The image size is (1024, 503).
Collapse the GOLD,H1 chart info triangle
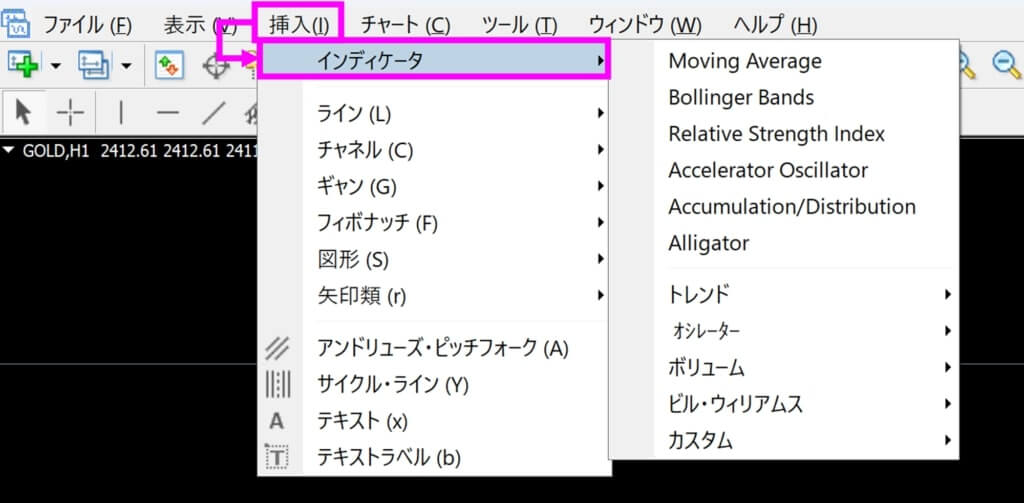8,150
